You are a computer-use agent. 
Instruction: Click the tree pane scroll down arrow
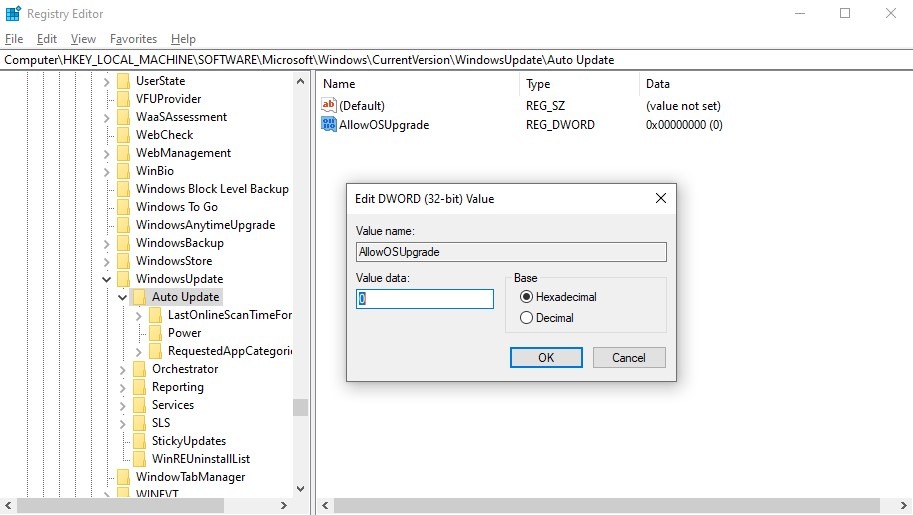[300, 489]
